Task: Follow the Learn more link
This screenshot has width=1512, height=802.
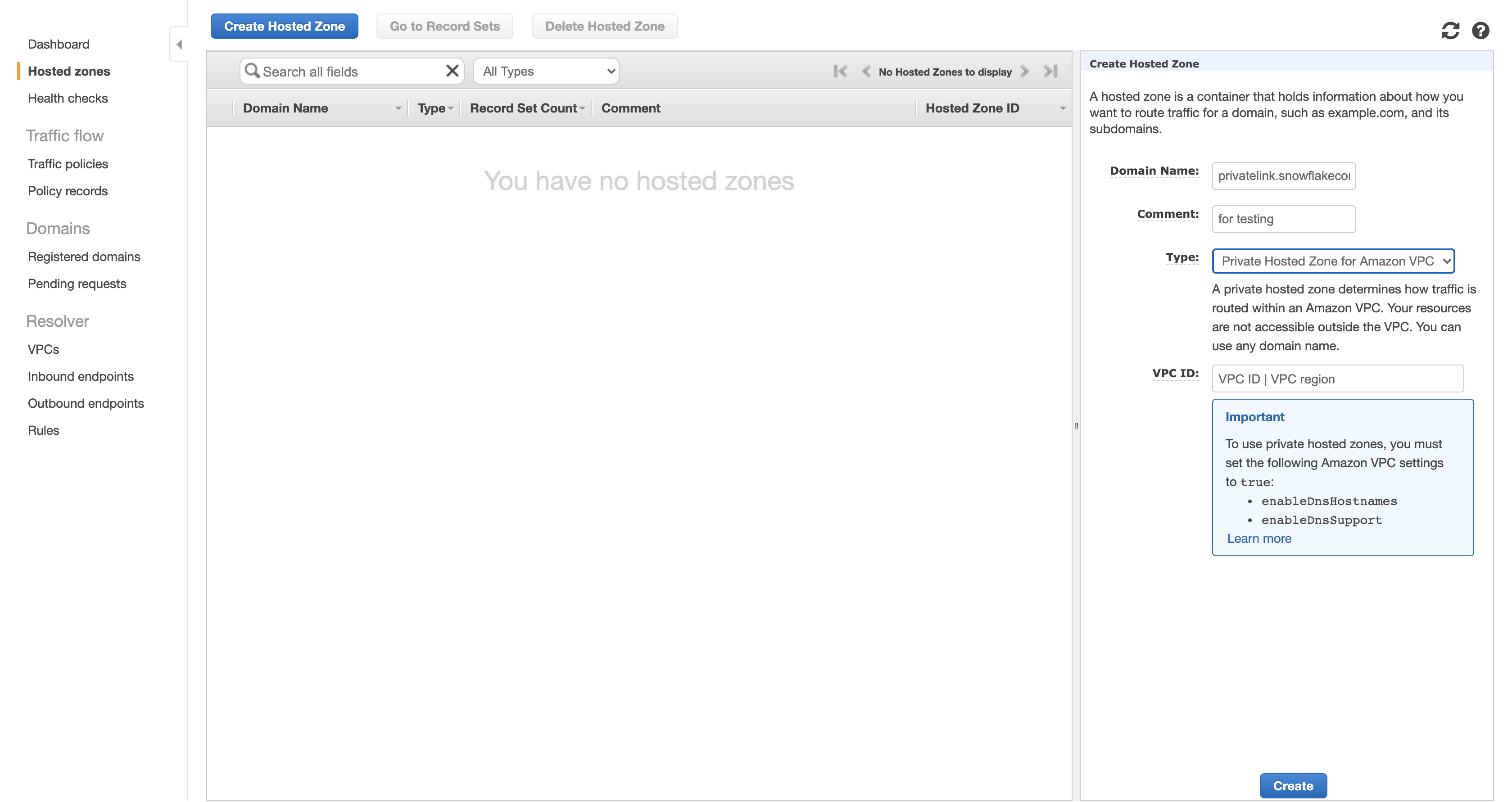Action: pos(1259,539)
